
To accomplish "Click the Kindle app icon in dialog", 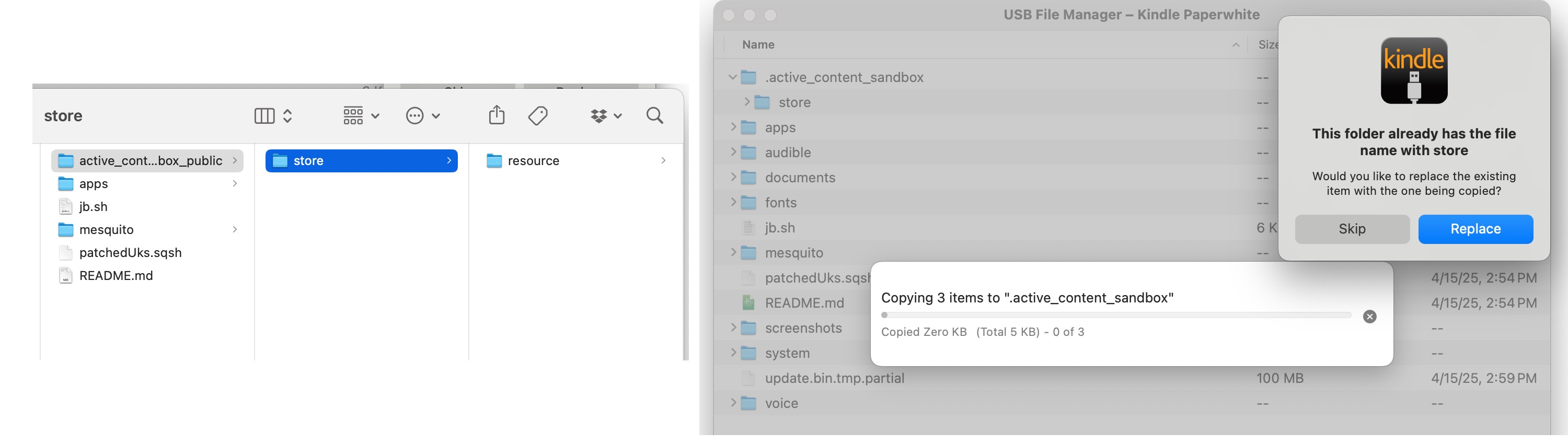I will point(1414,71).
